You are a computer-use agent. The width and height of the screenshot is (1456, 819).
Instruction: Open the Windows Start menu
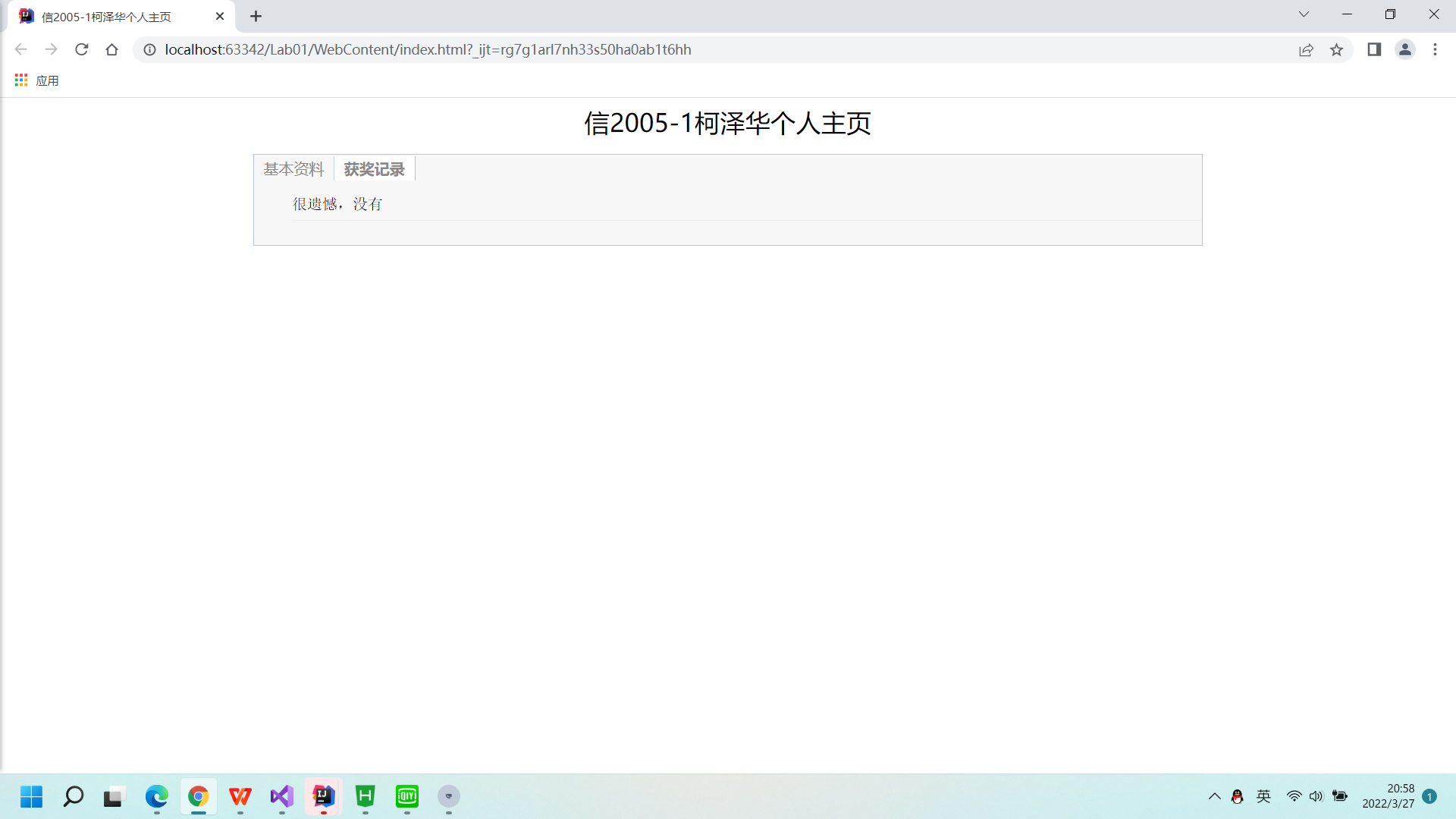pos(31,796)
